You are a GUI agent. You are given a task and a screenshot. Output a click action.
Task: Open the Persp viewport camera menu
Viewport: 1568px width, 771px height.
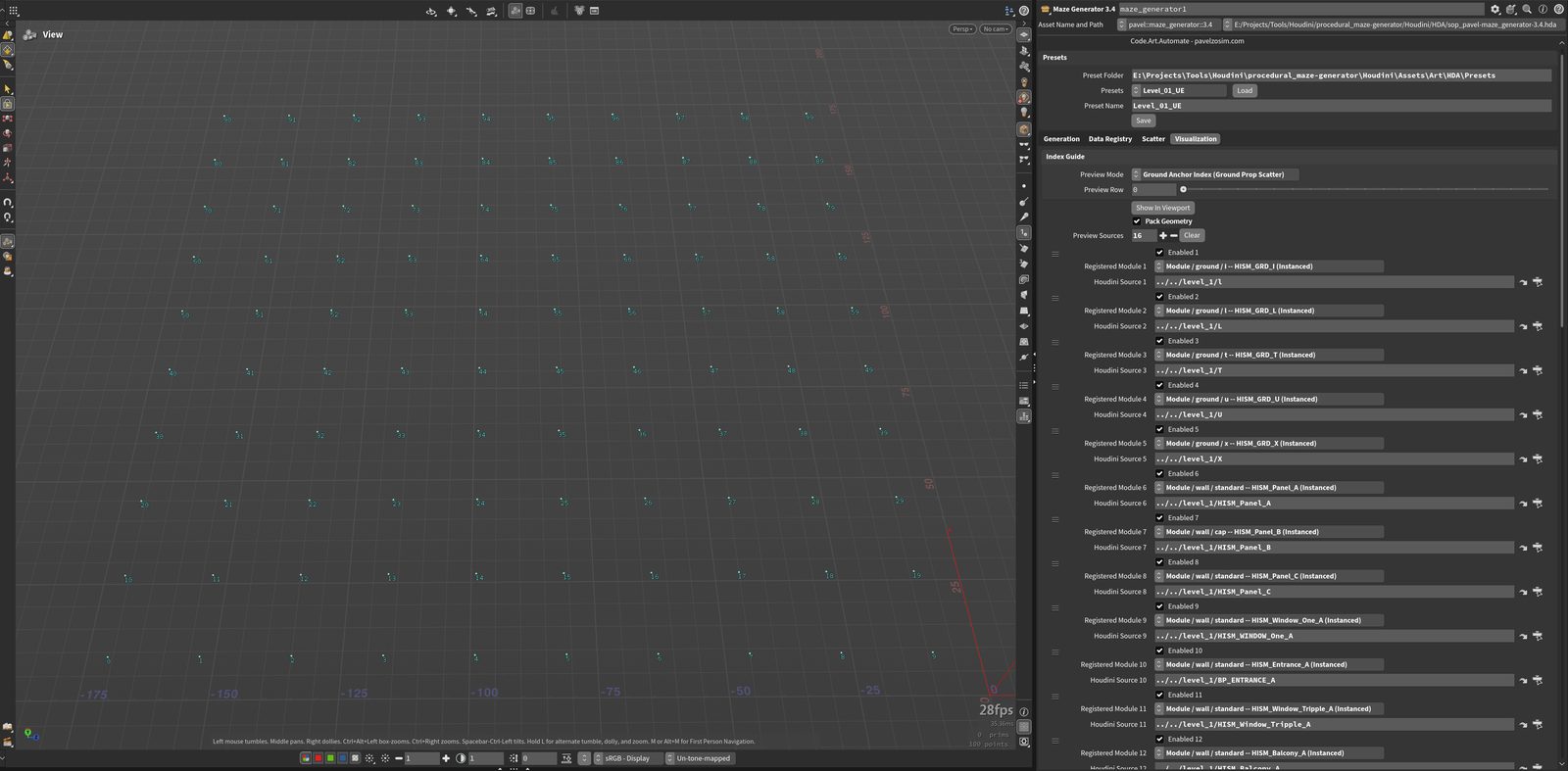click(x=962, y=29)
